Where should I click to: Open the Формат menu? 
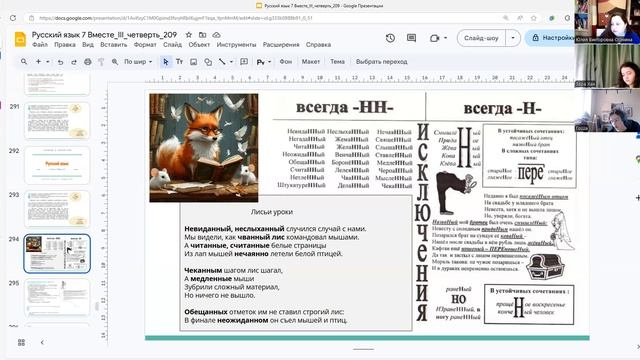pyautogui.click(x=145, y=44)
